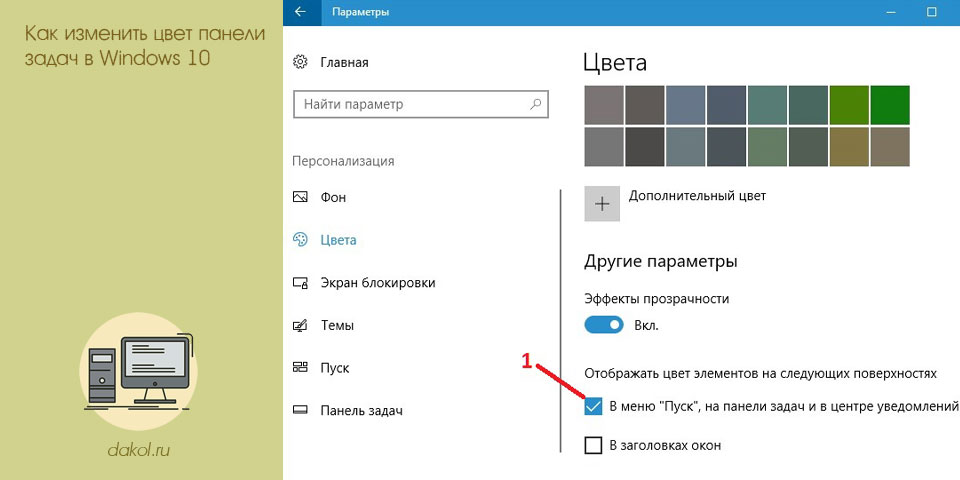Image resolution: width=960 pixels, height=480 pixels.
Task: Focus the Найти параметр search field
Action: pyautogui.click(x=421, y=104)
